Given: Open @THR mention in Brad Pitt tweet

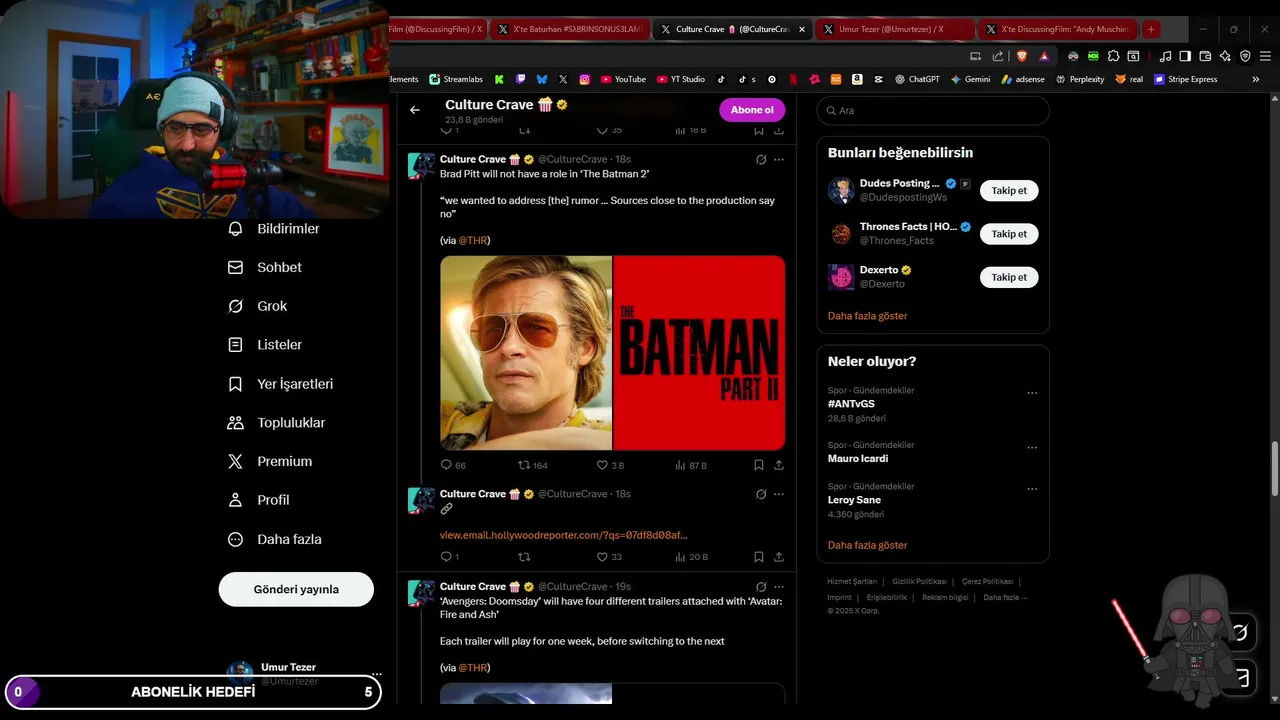Looking at the screenshot, I should click(472, 240).
